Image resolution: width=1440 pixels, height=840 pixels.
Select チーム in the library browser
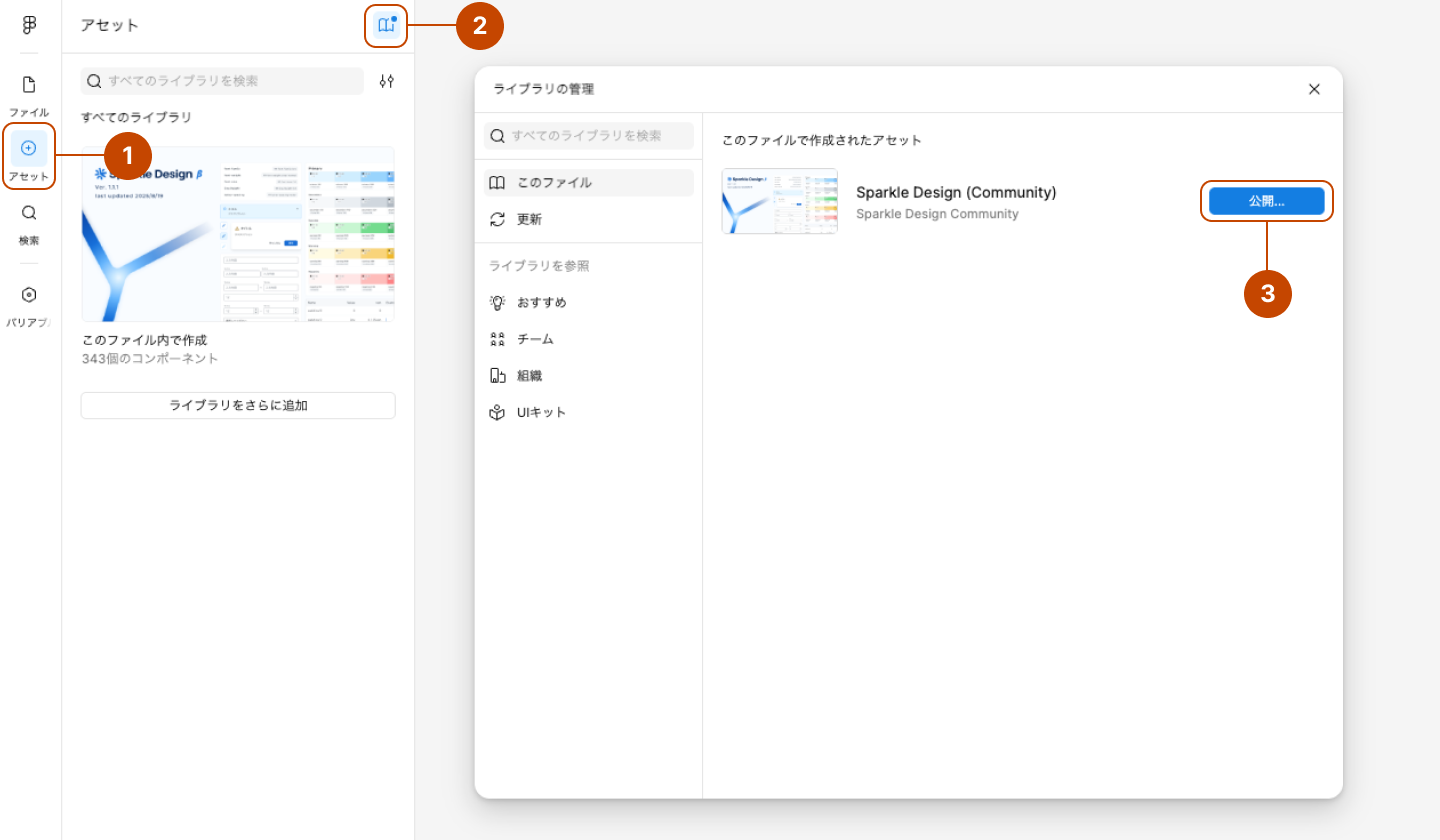(x=588, y=339)
